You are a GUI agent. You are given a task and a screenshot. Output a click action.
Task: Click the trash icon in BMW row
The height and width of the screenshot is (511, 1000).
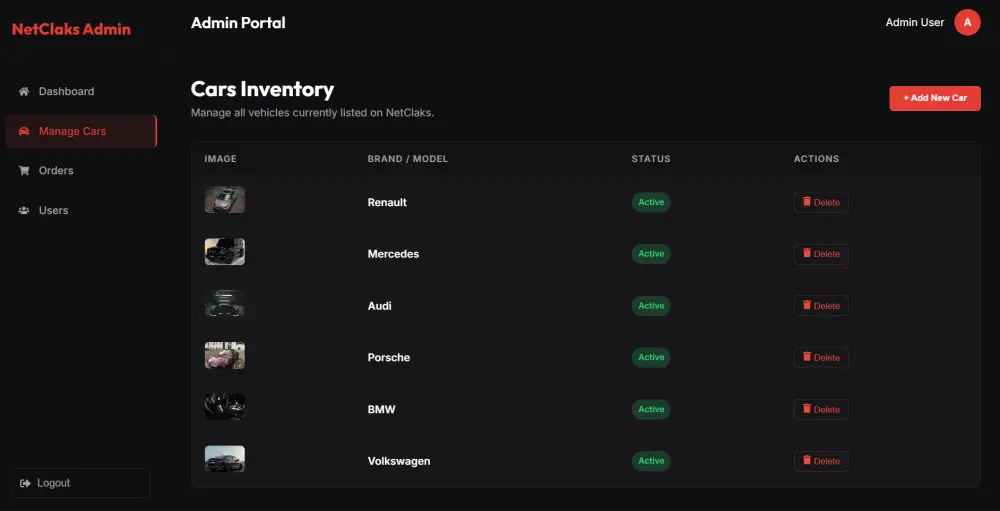[x=807, y=408]
